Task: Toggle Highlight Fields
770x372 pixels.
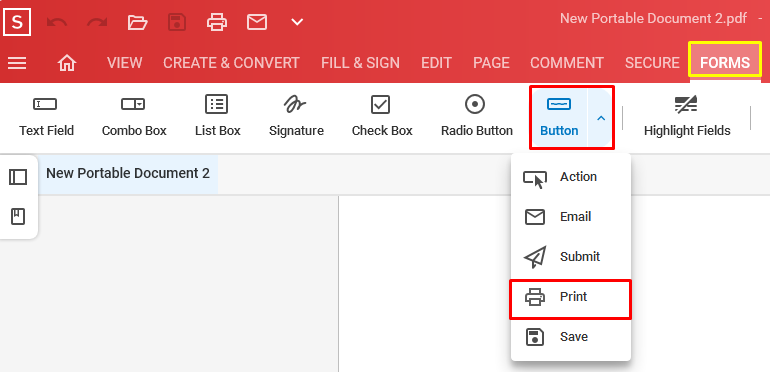Action: pyautogui.click(x=687, y=117)
